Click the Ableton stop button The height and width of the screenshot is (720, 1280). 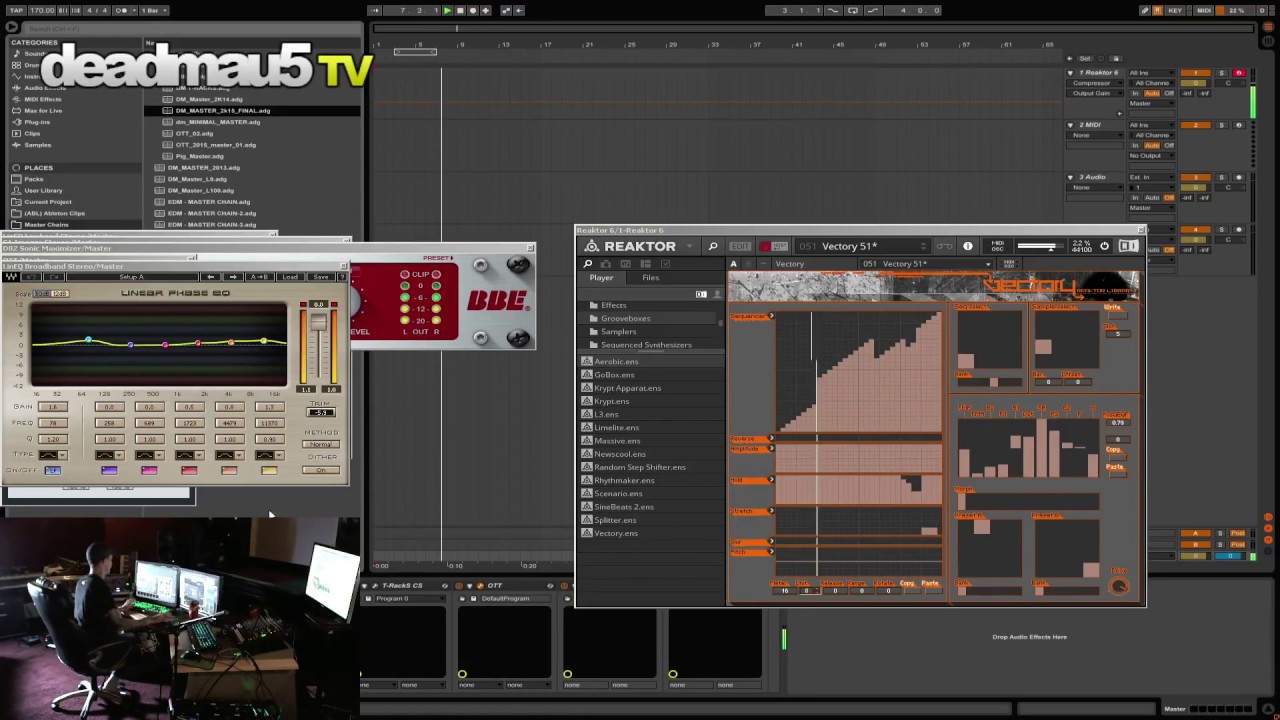tap(459, 10)
